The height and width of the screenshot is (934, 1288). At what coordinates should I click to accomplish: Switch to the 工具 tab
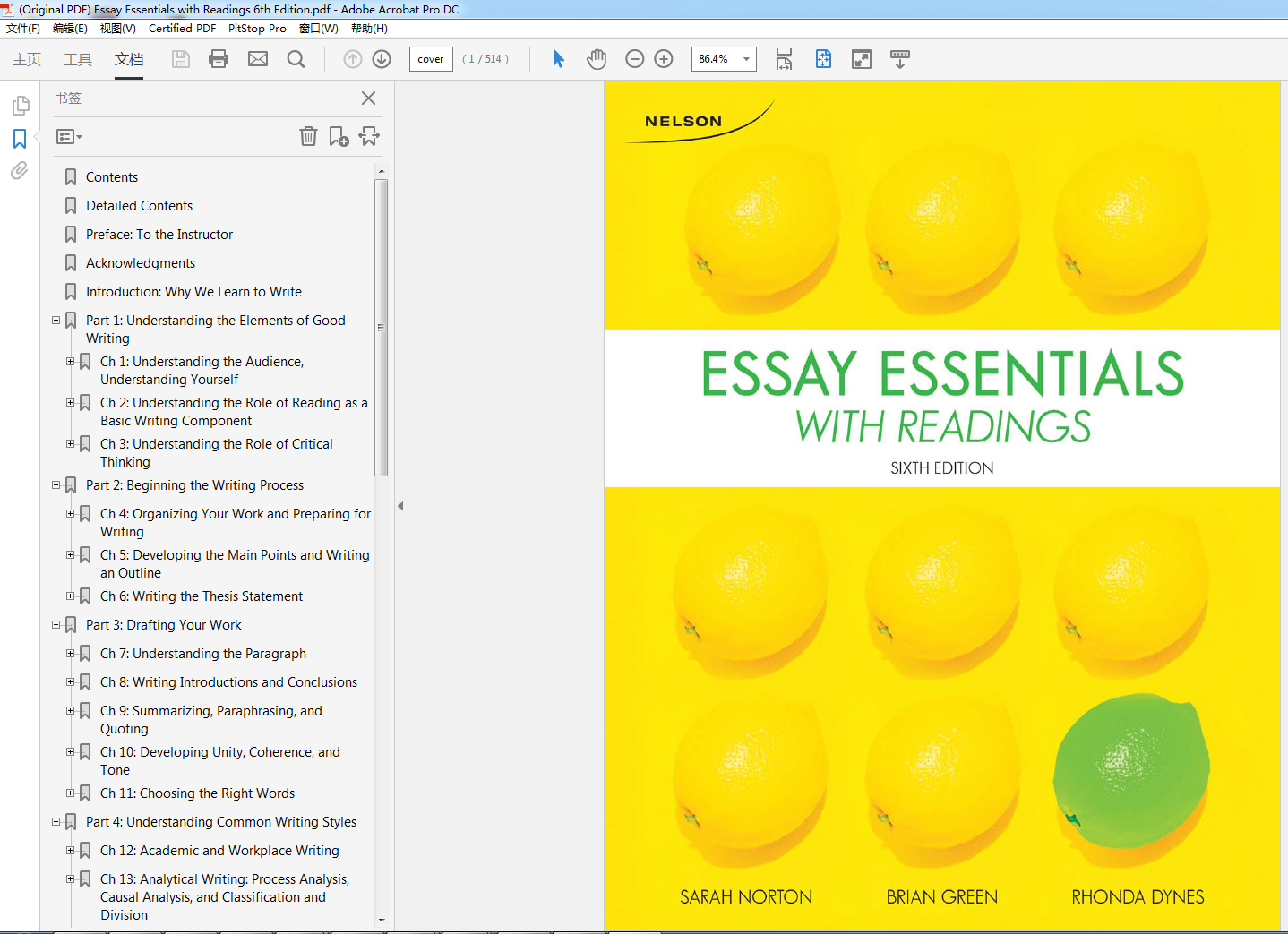(78, 59)
